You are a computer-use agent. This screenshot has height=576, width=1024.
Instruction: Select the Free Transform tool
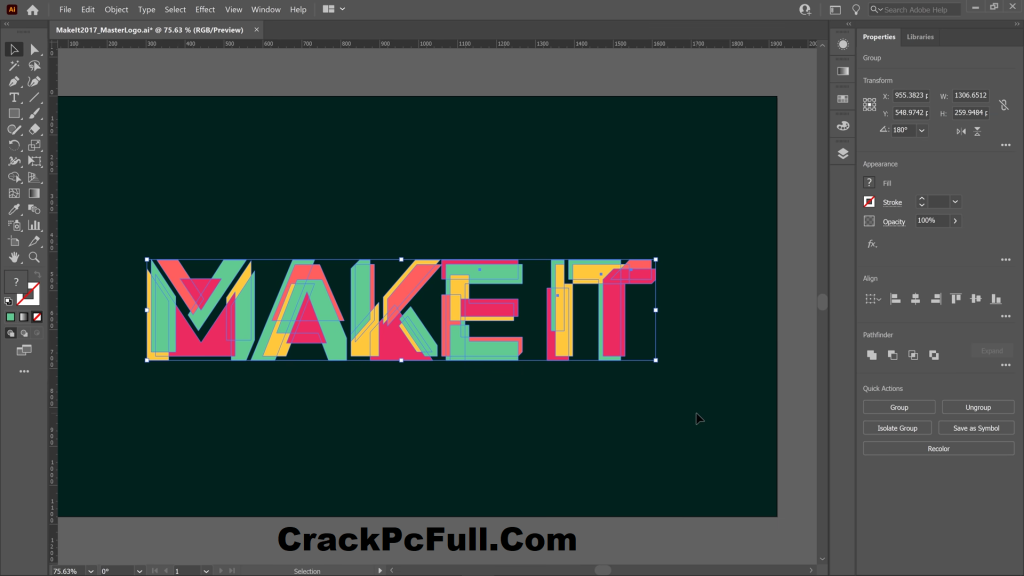(x=35, y=161)
